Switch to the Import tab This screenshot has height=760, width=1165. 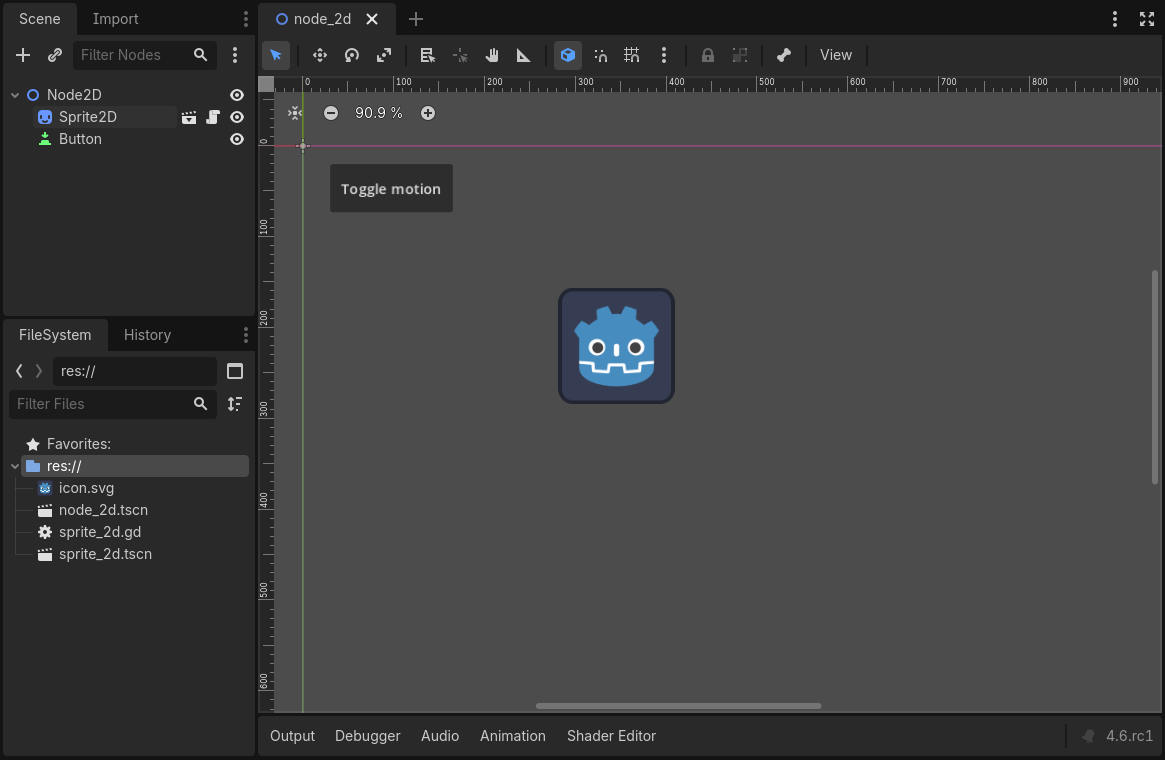(x=115, y=19)
